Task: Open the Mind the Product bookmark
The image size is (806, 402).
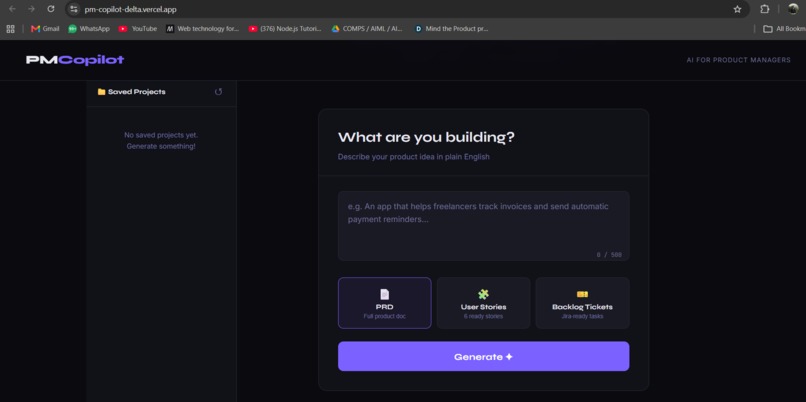Action: pyautogui.click(x=452, y=29)
